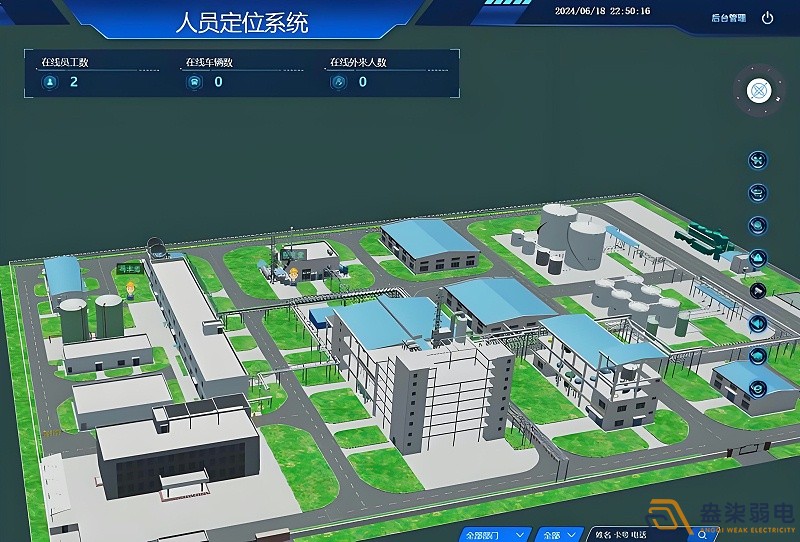This screenshot has height=542, width=800.
Task: Click the power logout icon
Action: tap(767, 18)
